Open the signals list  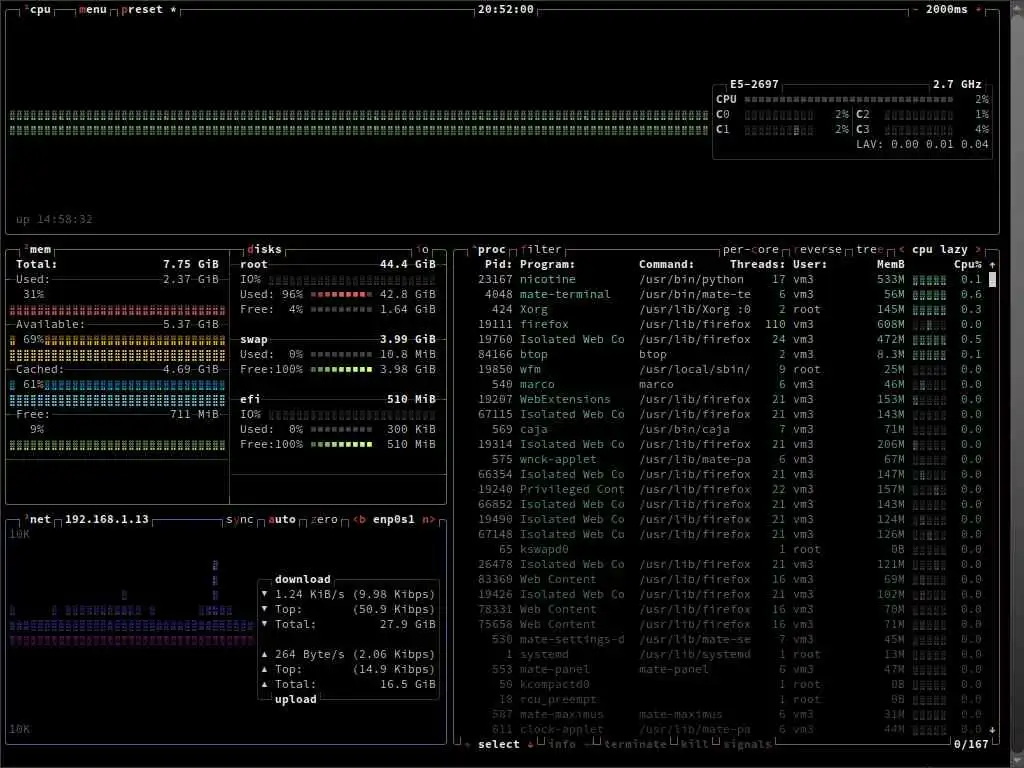(746, 744)
